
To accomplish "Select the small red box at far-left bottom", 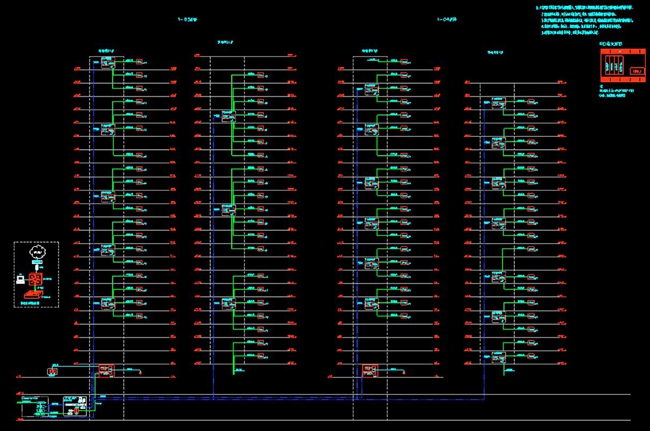I will coord(50,370).
